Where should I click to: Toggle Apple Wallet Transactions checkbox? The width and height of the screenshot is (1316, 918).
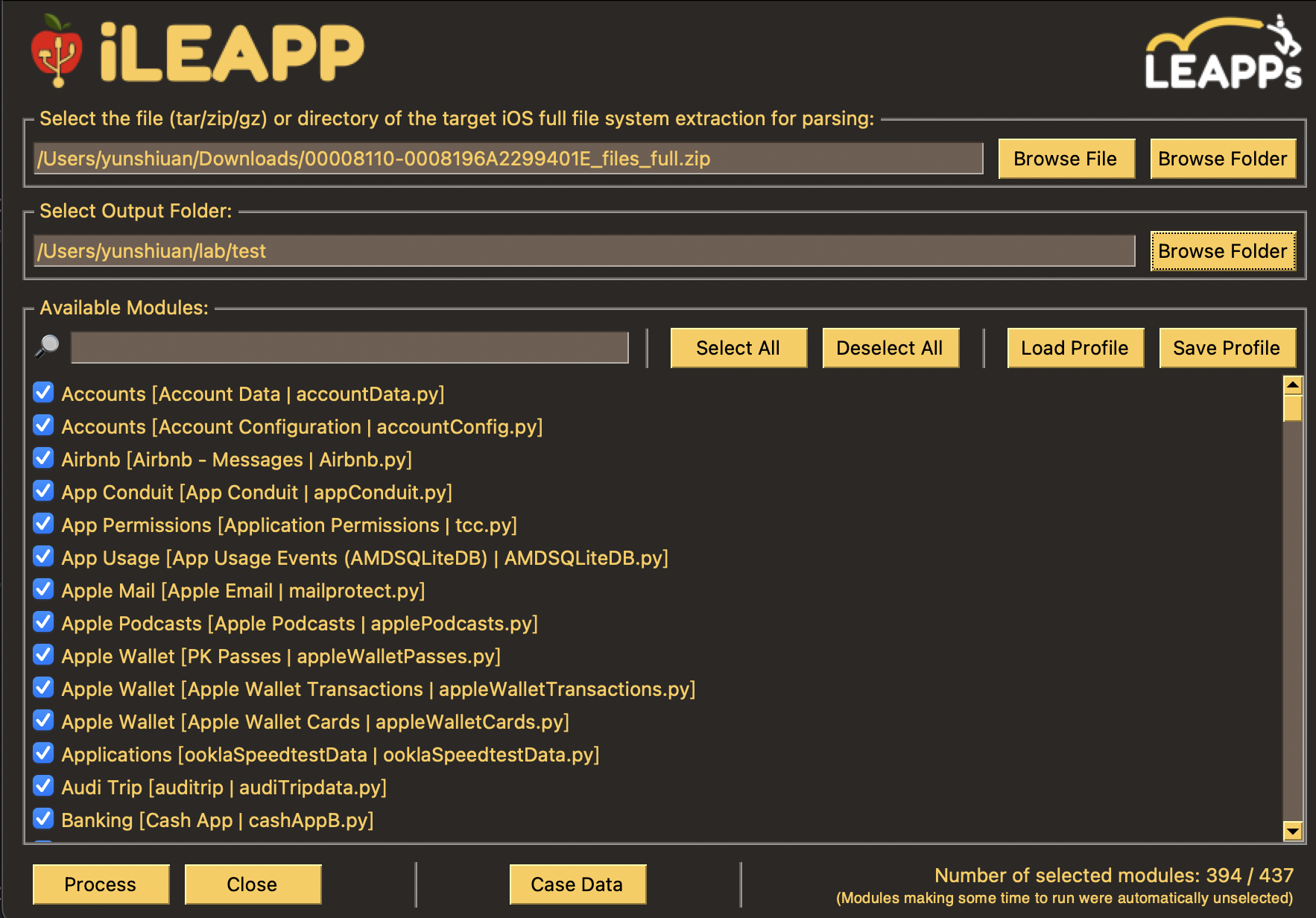[x=44, y=688]
